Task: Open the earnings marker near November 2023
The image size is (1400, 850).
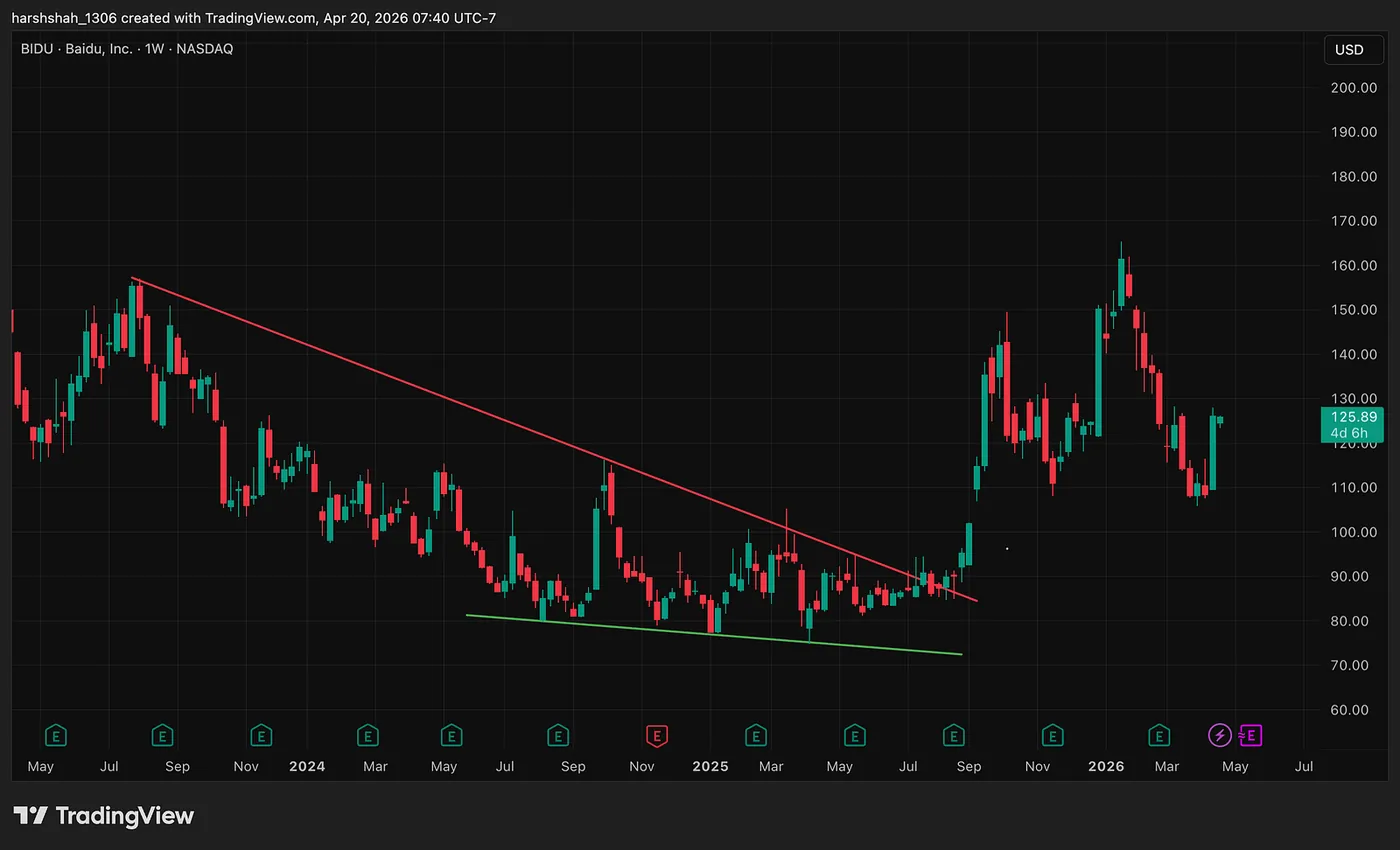Action: coord(261,736)
